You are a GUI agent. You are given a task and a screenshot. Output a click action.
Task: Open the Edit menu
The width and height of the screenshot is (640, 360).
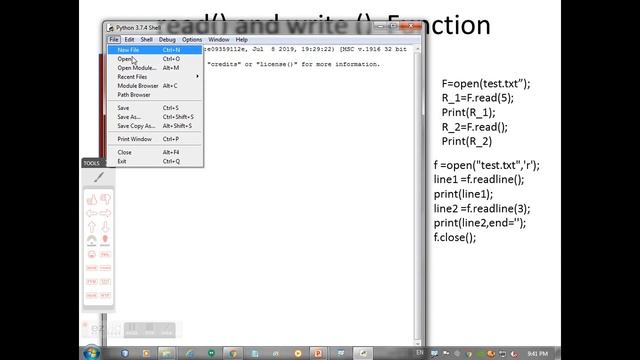[x=129, y=40]
